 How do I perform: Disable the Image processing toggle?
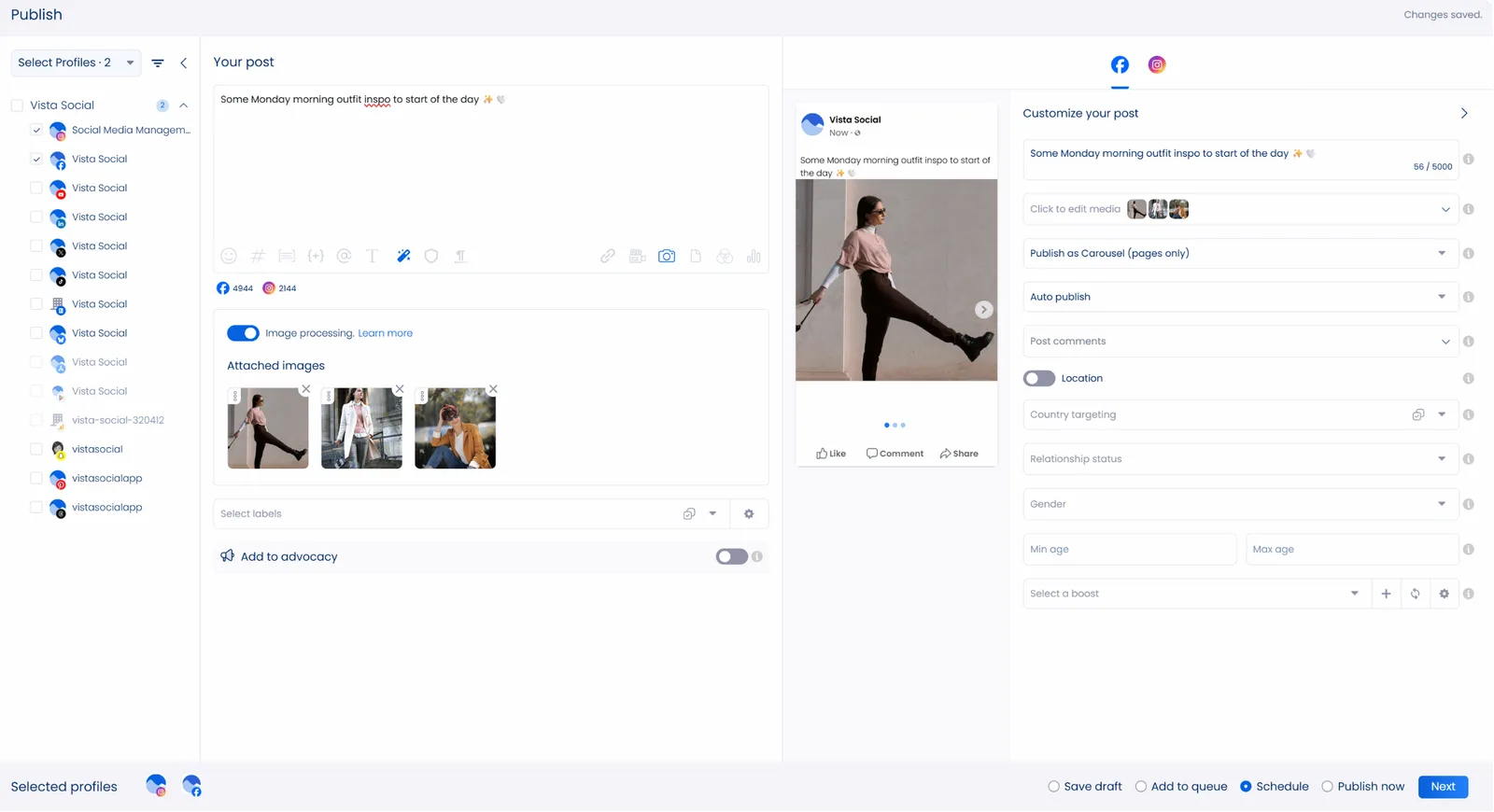click(243, 333)
